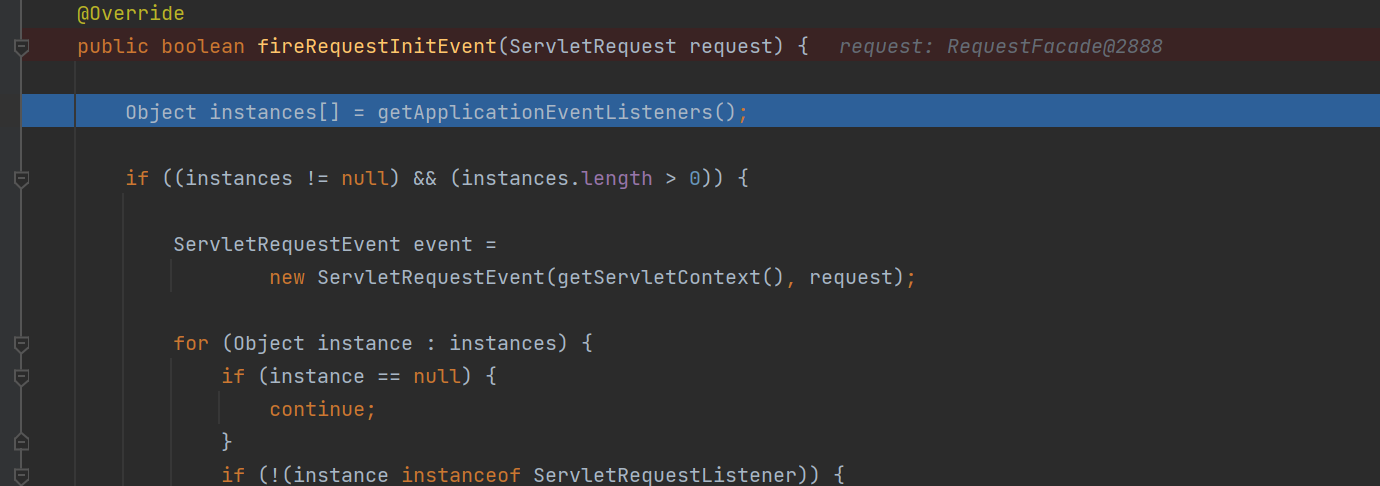The image size is (1380, 486).
Task: Click the Object instances[] variable declaration
Action: pos(233,112)
